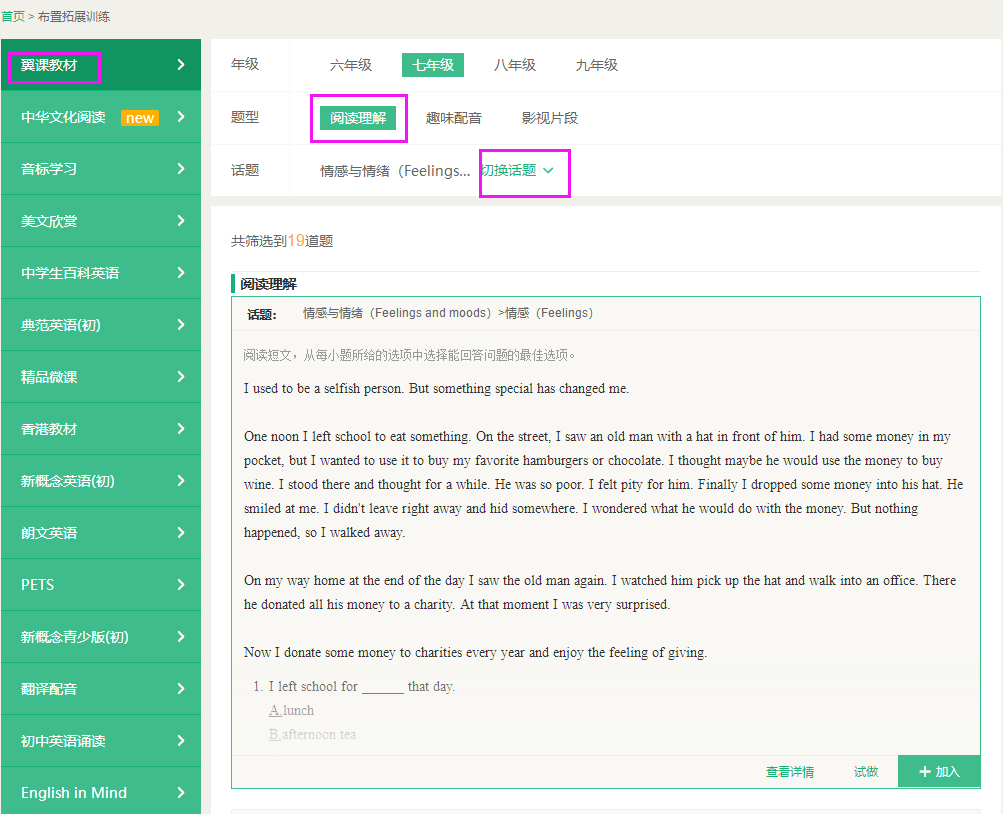Screen dimensions: 1003x814
Task: Click chevron beside English in Mind
Action: coord(181,793)
